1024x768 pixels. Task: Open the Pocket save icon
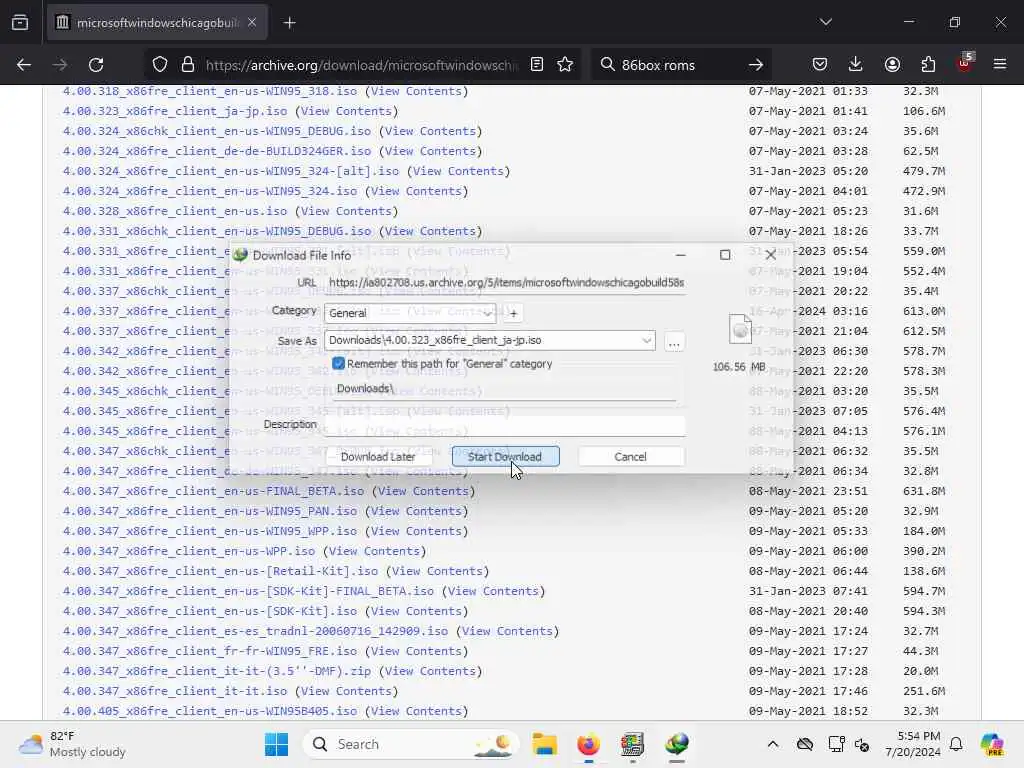coord(820,64)
